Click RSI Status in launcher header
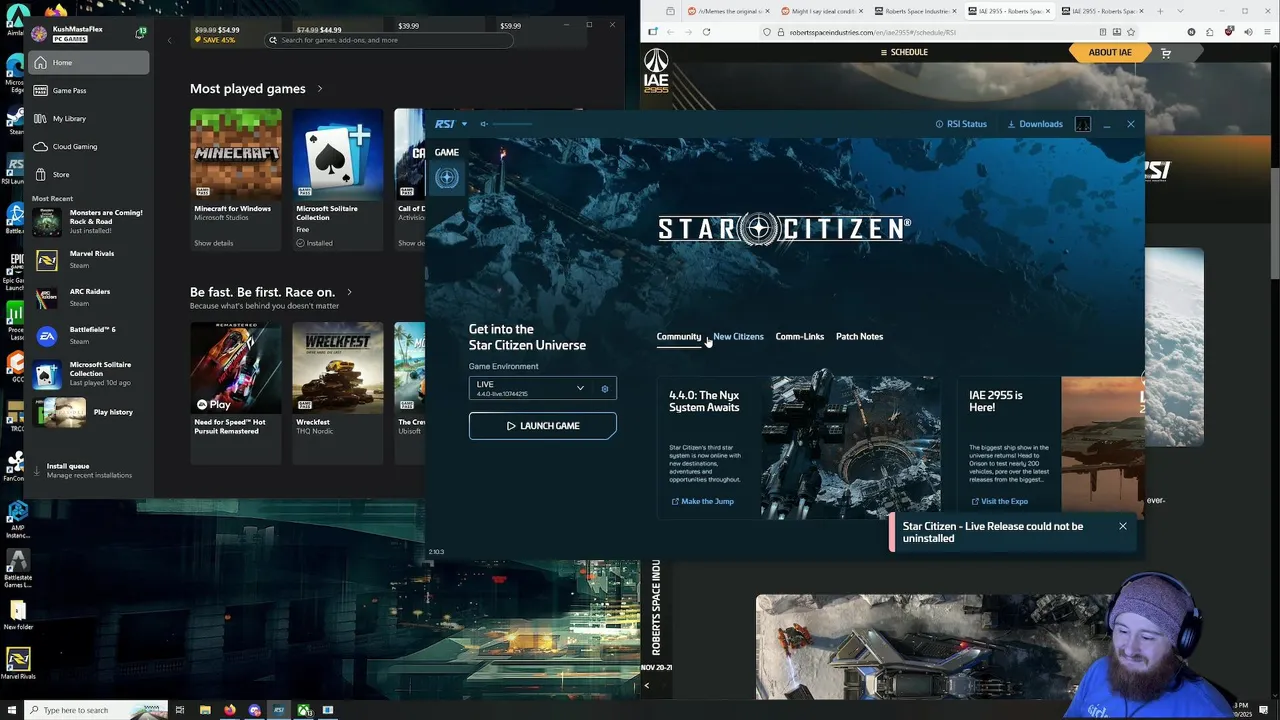The image size is (1280, 720). (x=961, y=124)
